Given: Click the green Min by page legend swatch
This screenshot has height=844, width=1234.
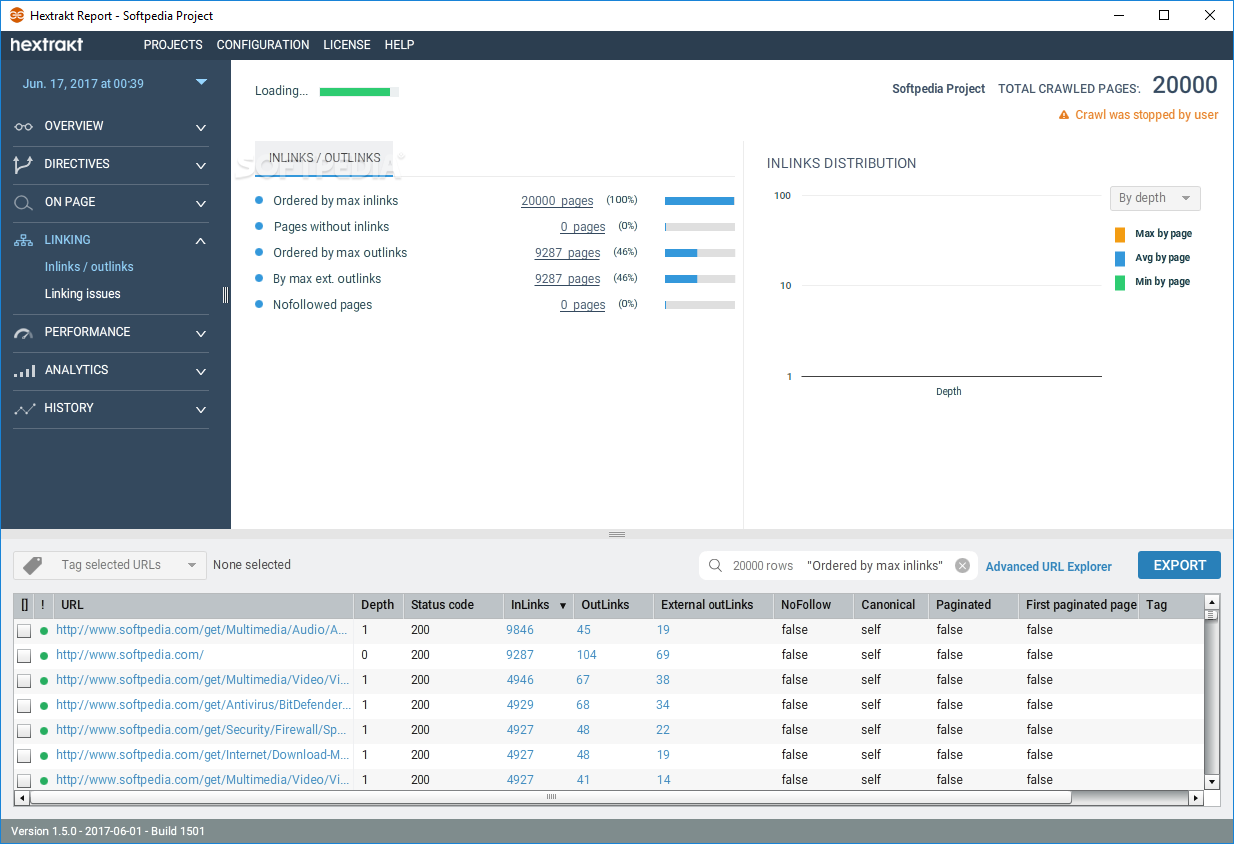Looking at the screenshot, I should pyautogui.click(x=1120, y=283).
